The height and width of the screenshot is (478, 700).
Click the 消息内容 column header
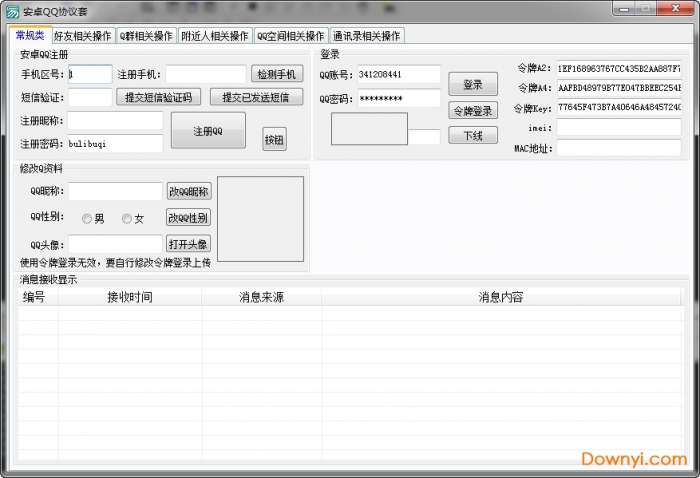501,297
